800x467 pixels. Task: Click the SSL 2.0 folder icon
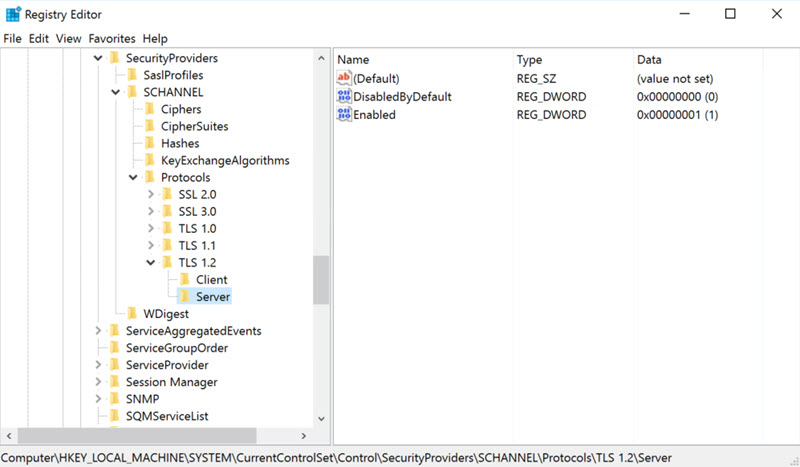tap(167, 194)
